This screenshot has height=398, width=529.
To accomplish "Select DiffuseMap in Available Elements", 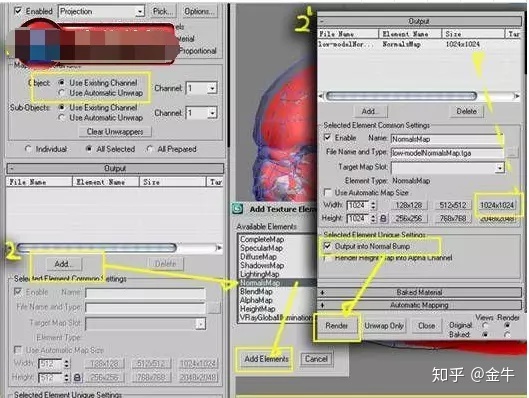I will (x=258, y=257).
